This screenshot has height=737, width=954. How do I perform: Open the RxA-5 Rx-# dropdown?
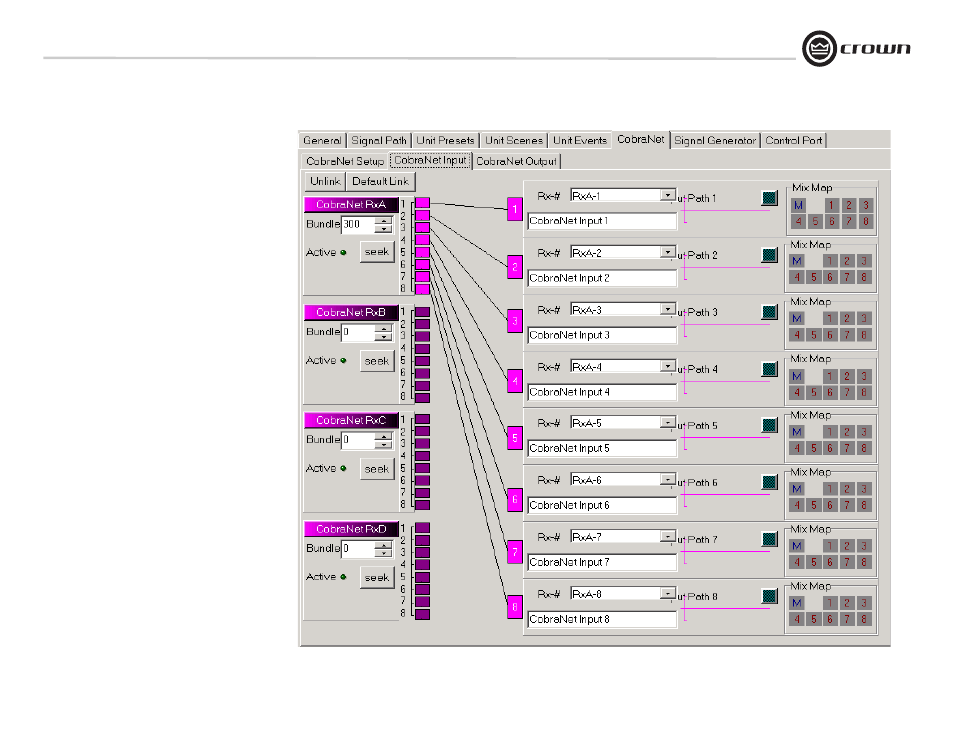click(x=667, y=422)
